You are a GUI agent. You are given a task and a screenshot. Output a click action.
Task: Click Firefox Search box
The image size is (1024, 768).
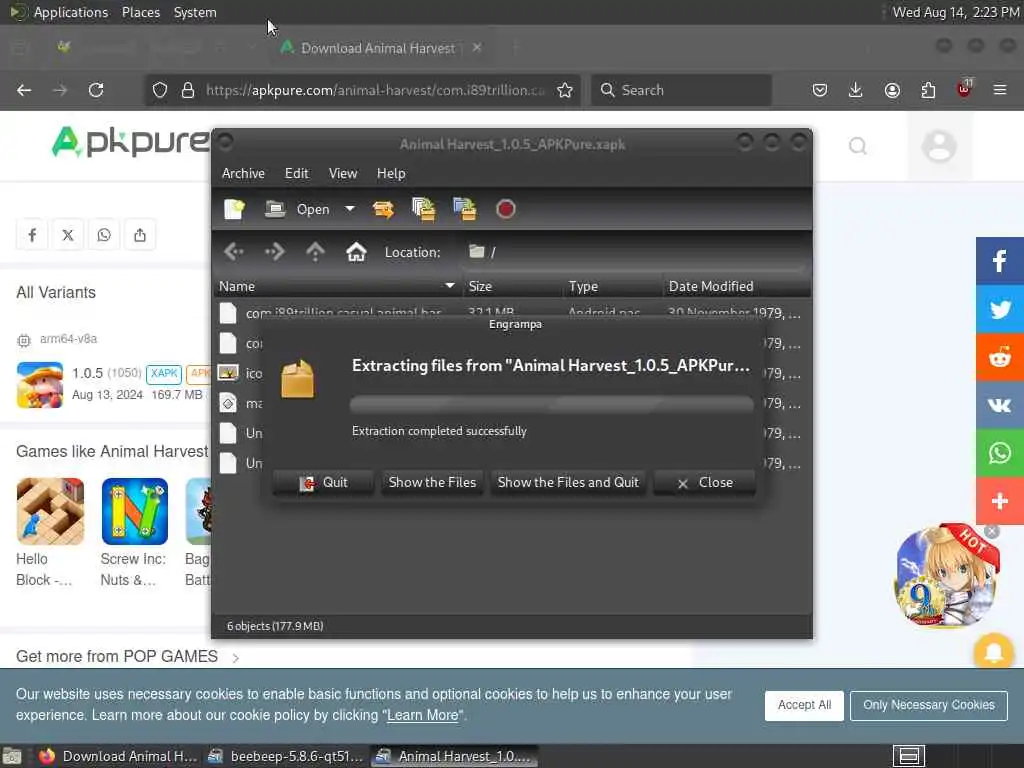(681, 90)
